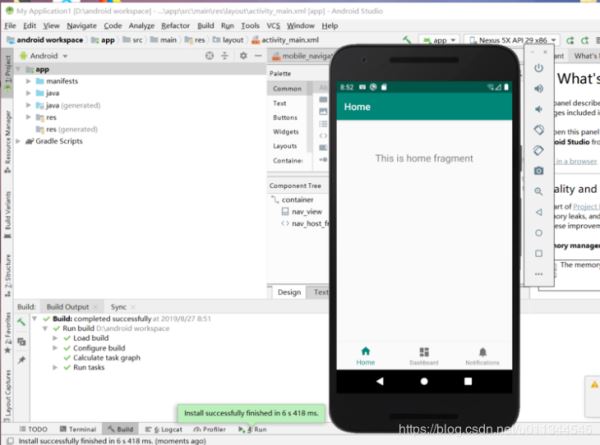The width and height of the screenshot is (600, 445).
Task: Tap Notifications in the app bottom navigation
Action: click(482, 356)
